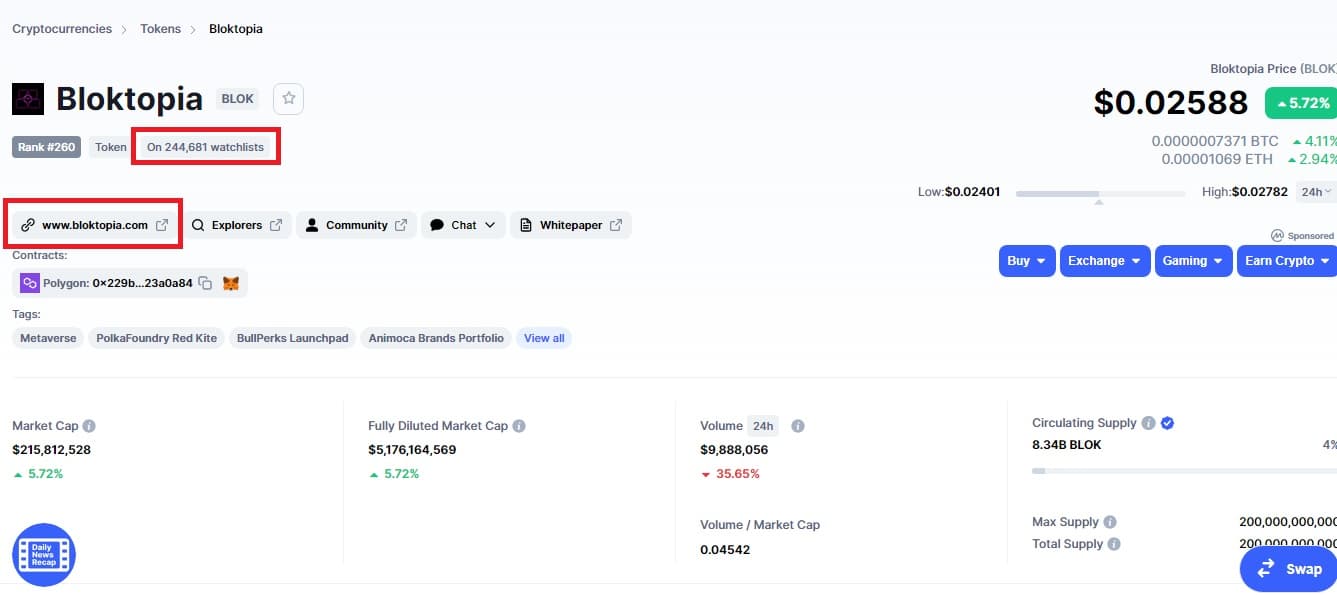Viewport: 1337px width, 595px height.
Task: Click the Sponsored badge icon
Action: pyautogui.click(x=1277, y=236)
